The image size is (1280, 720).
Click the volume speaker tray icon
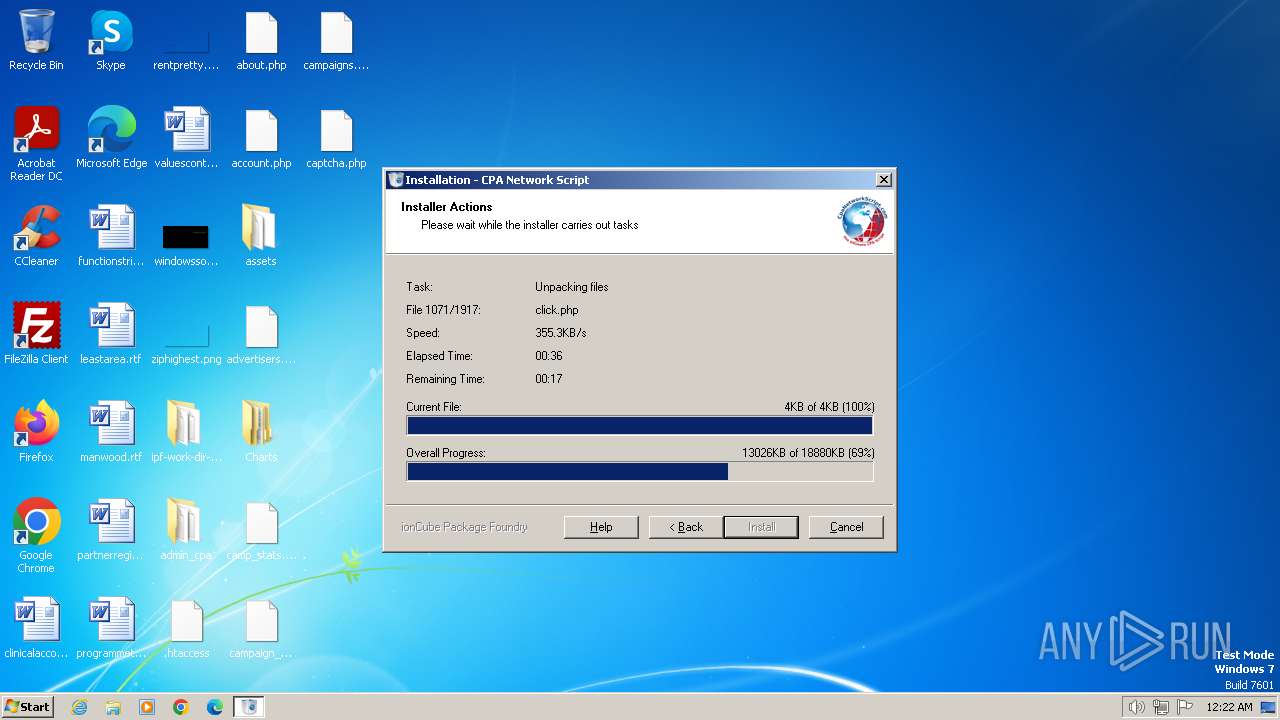click(x=1137, y=707)
